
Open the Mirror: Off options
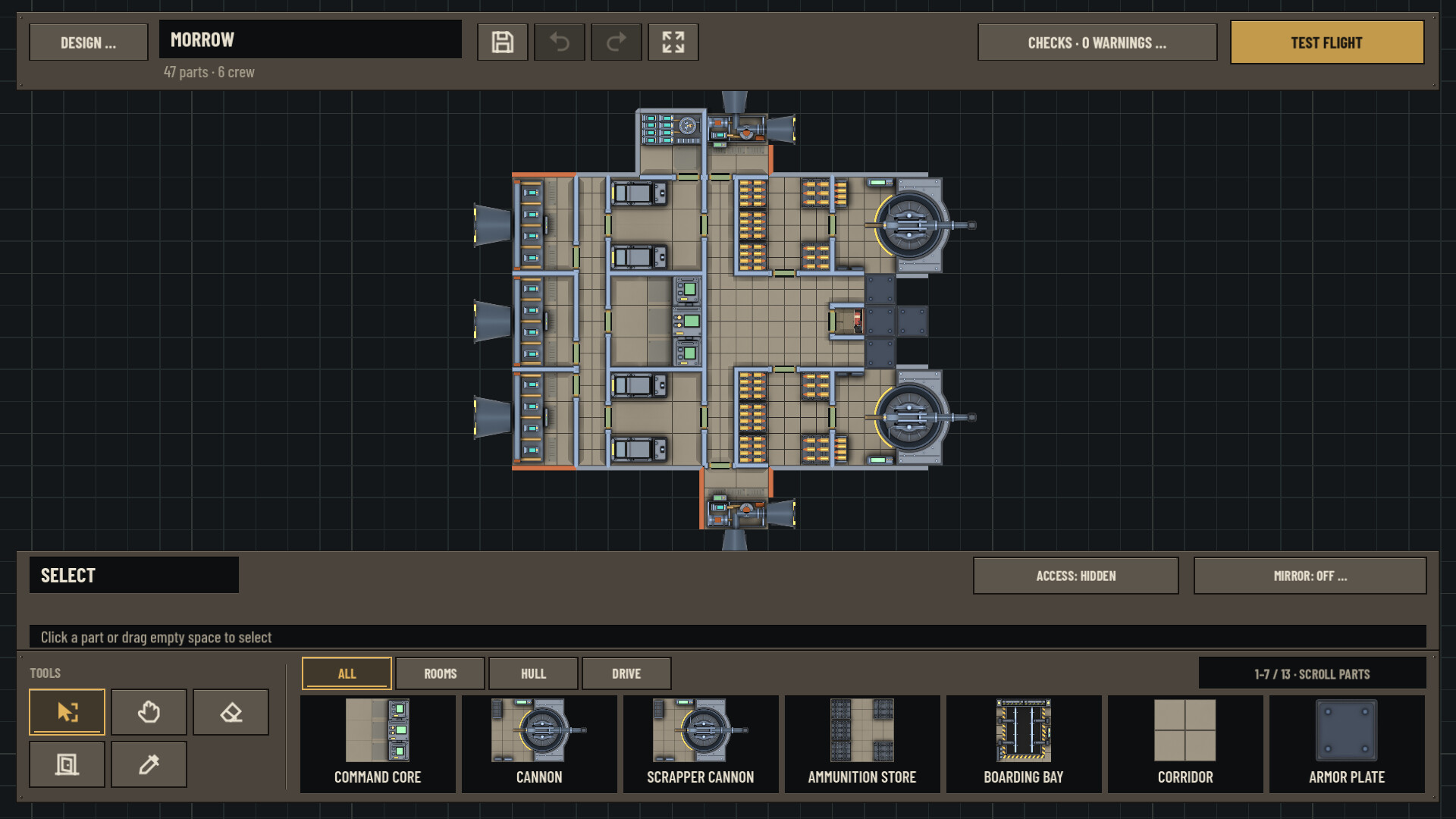click(1310, 576)
